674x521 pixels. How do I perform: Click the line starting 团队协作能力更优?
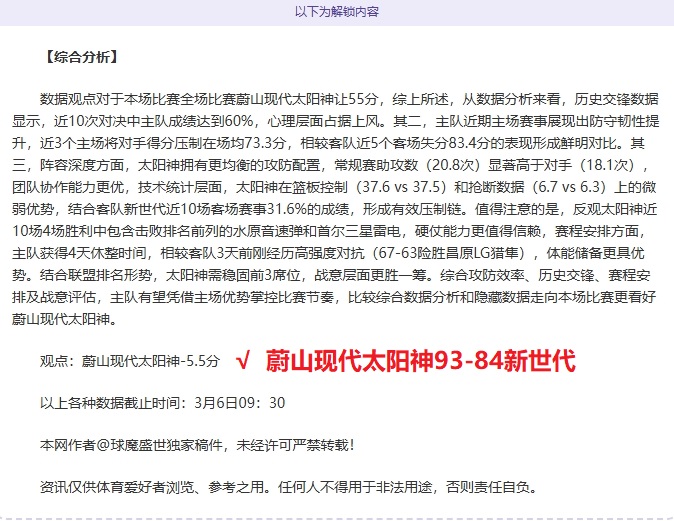point(334,187)
